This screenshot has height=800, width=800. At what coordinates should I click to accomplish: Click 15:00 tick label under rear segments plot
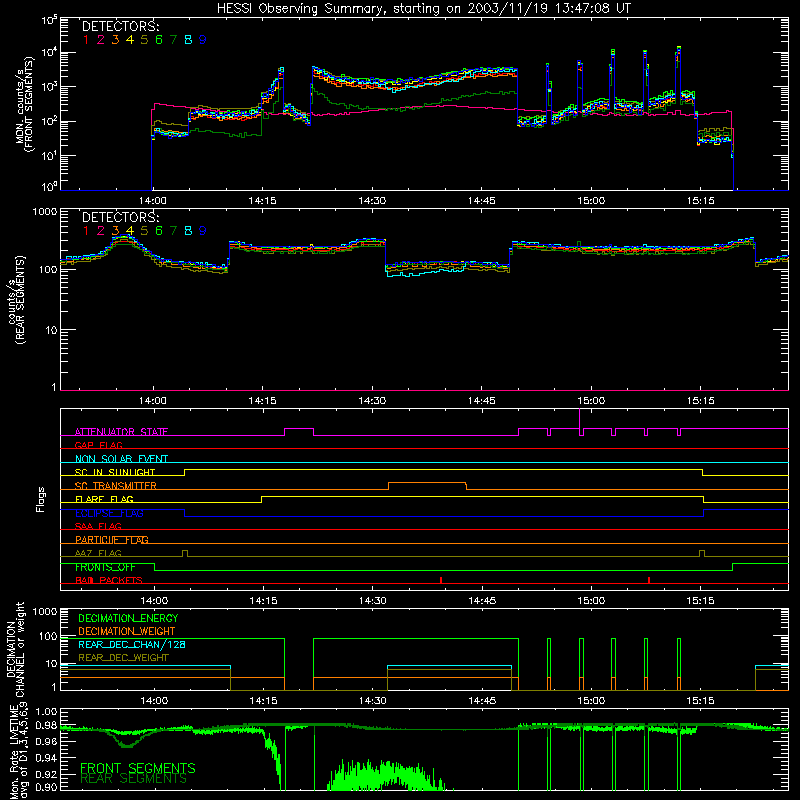[x=591, y=401]
